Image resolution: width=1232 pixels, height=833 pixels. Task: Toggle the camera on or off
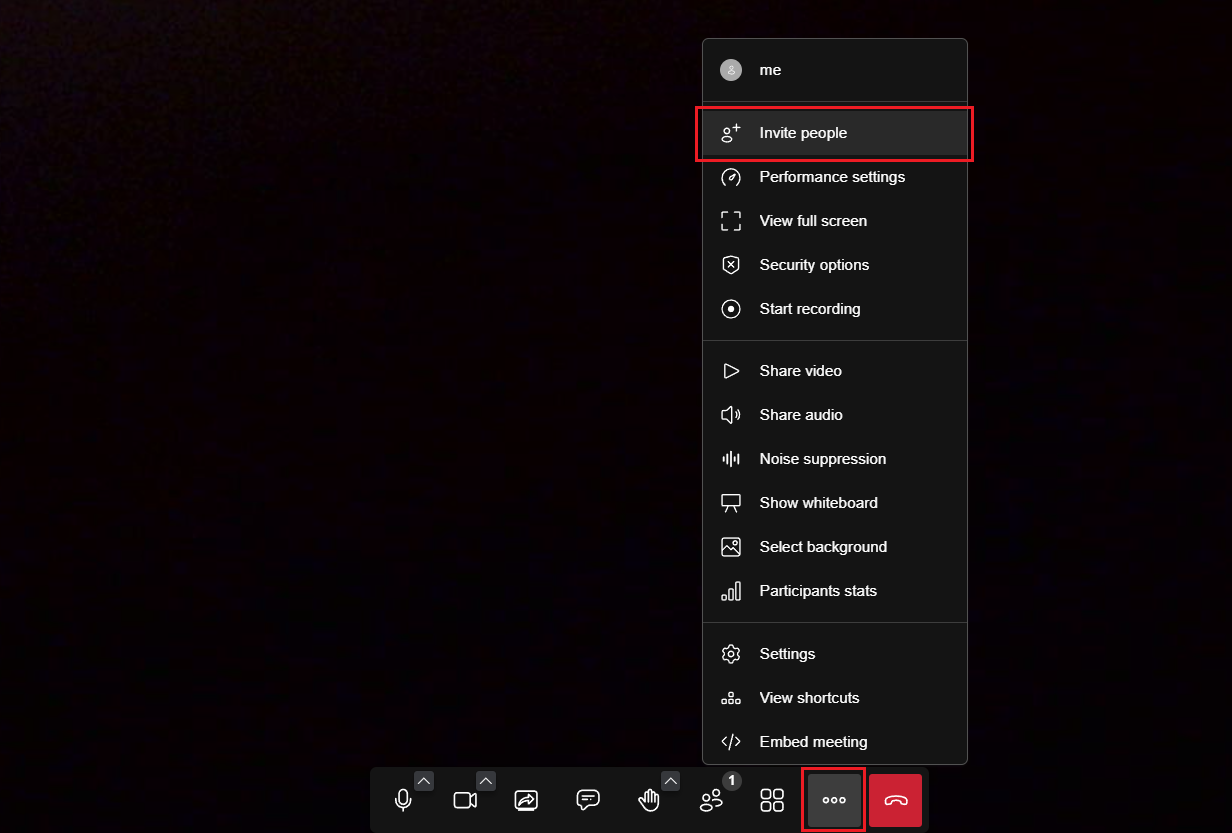tap(464, 800)
